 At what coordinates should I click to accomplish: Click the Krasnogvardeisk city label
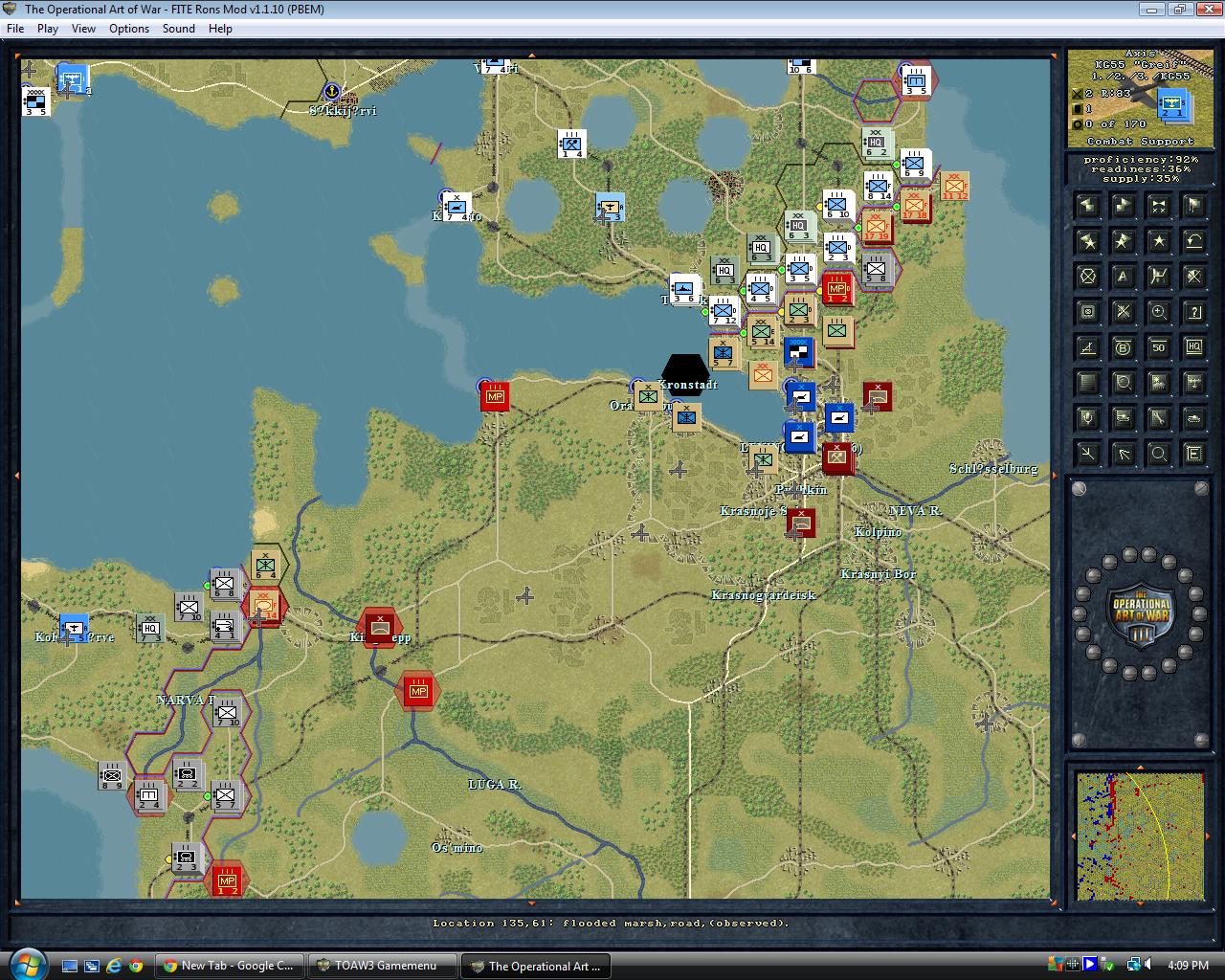pos(764,595)
